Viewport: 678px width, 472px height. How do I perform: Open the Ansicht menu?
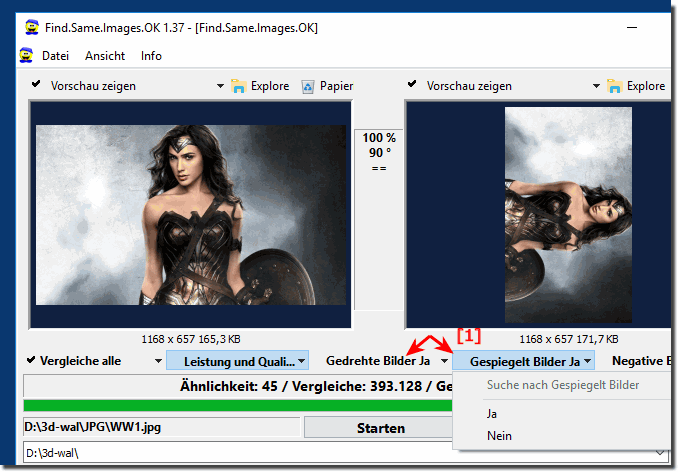click(x=105, y=56)
